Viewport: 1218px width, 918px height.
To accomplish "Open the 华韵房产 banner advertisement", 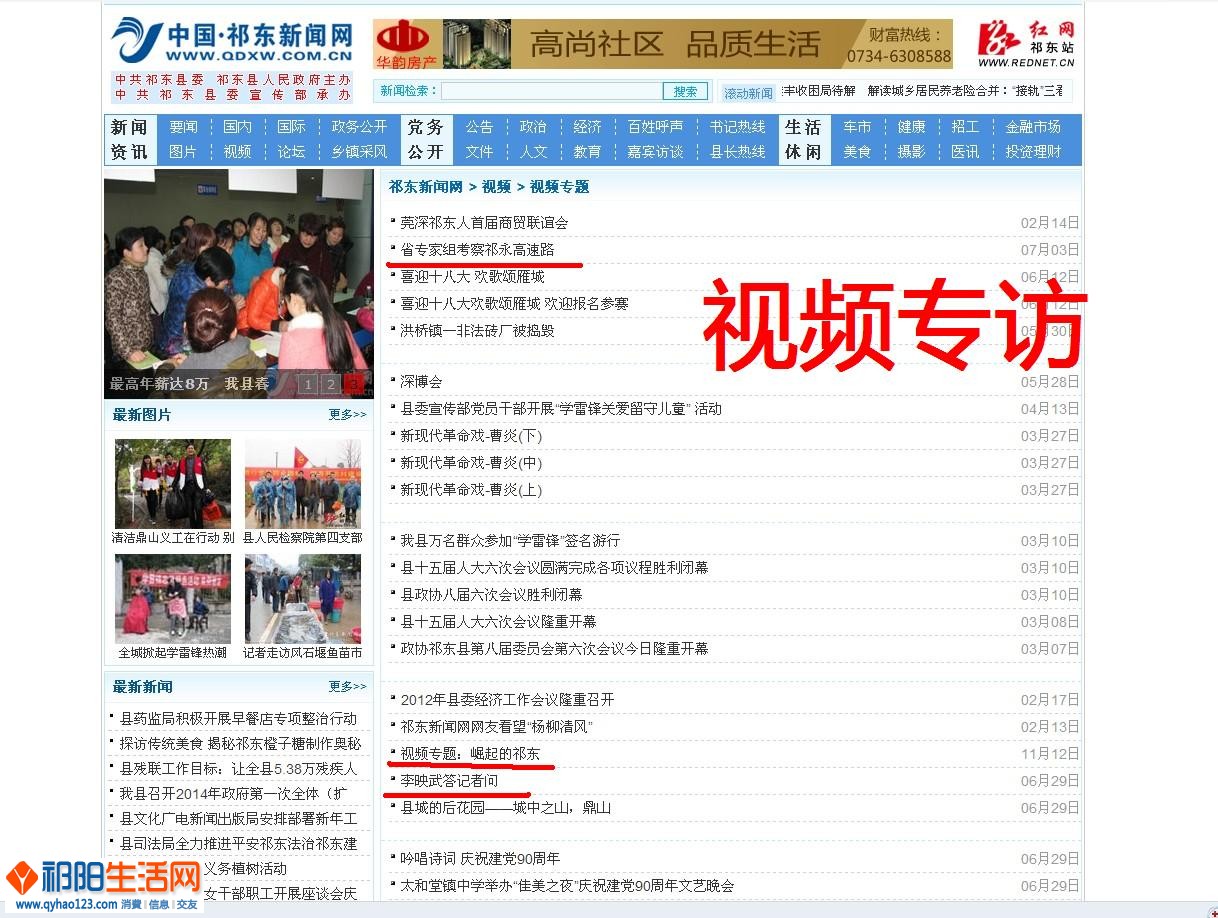I will coord(663,44).
